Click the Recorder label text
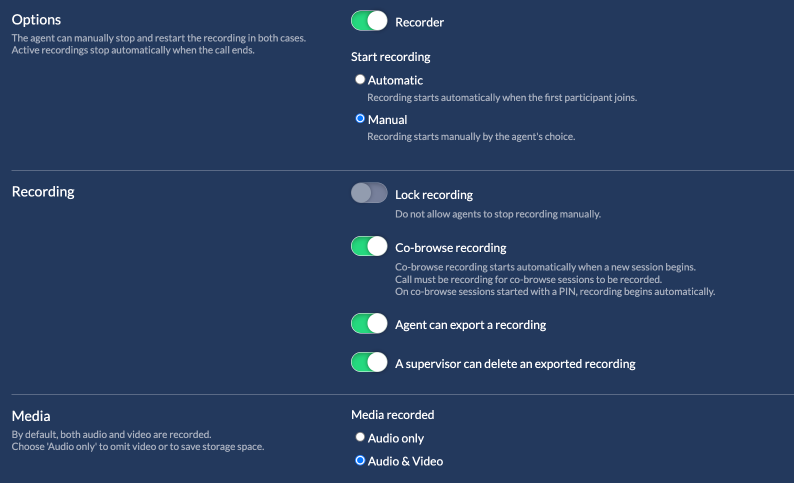Screen dimensions: 794x483 coord(419,22)
